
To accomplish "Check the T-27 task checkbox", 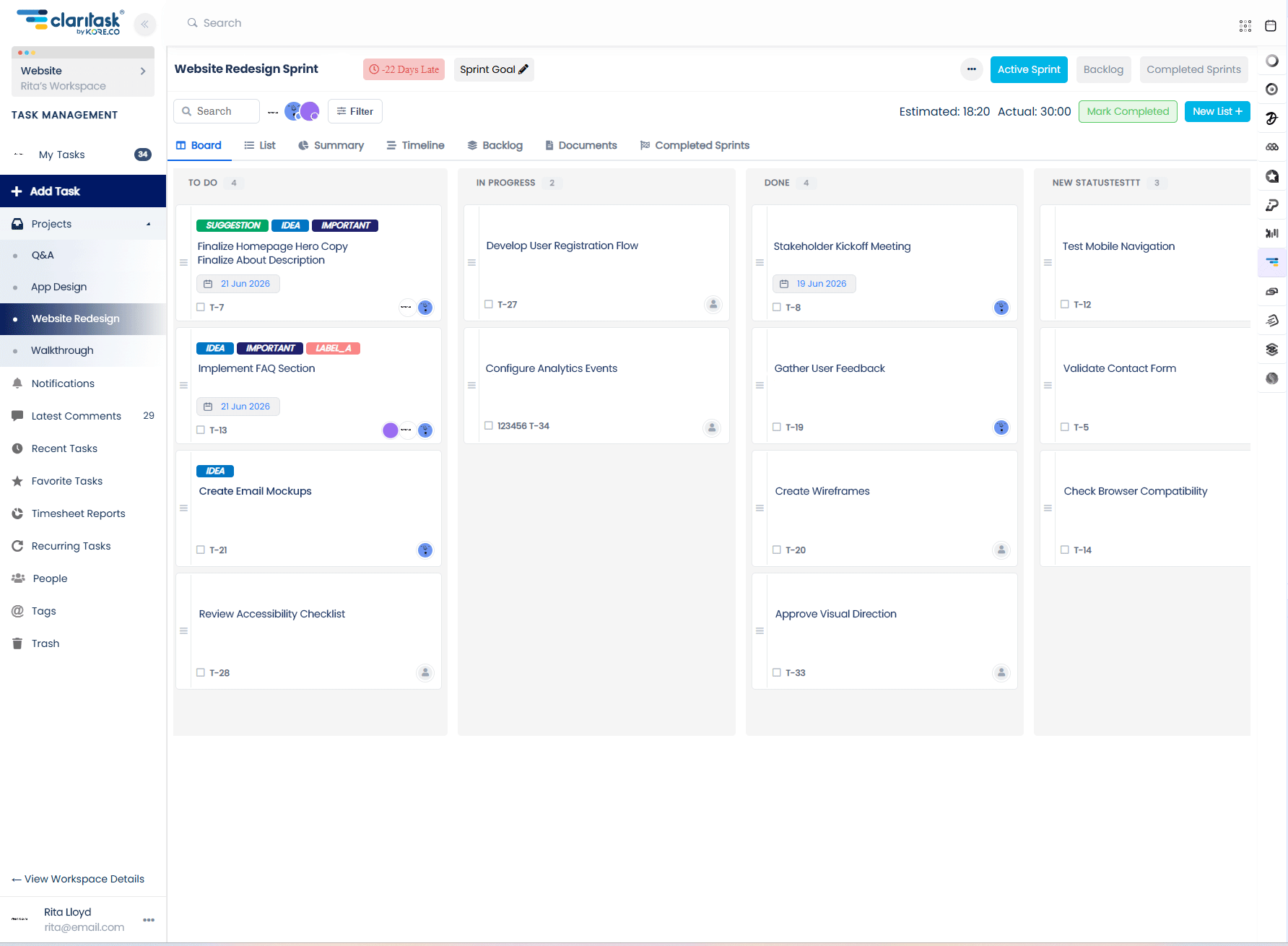I will 489,305.
